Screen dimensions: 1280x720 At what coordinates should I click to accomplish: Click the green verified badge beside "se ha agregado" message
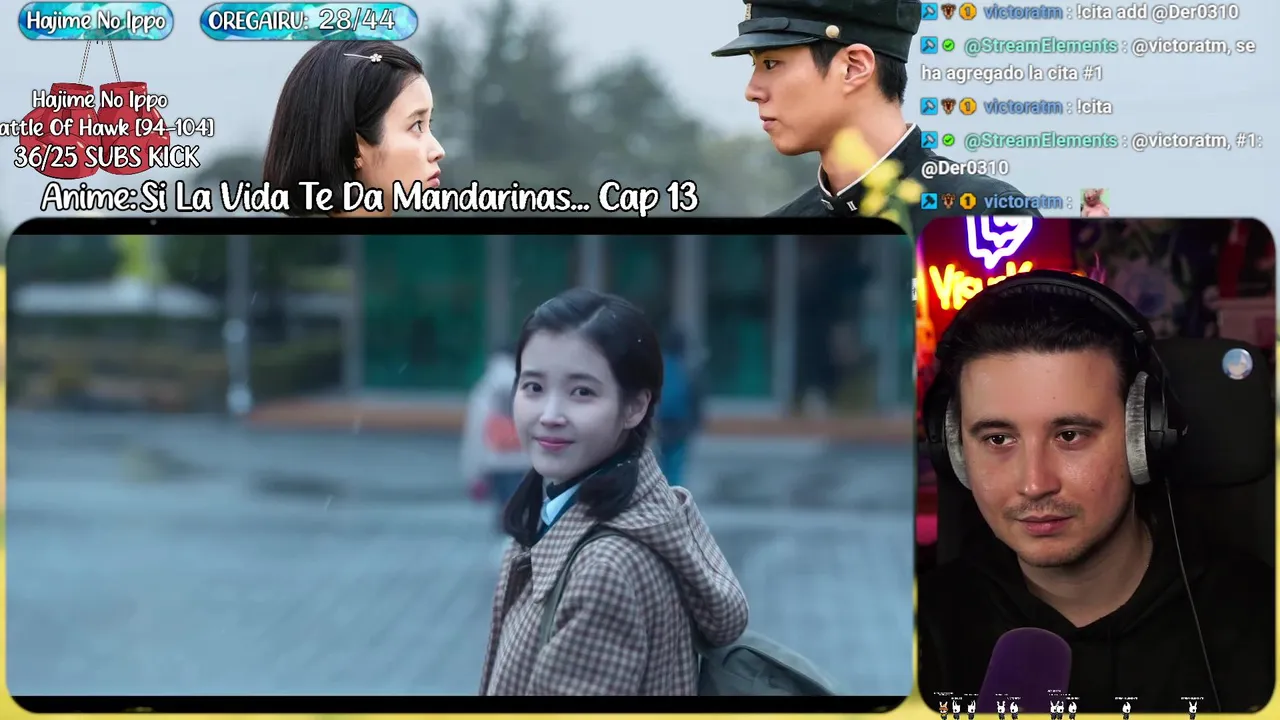tap(948, 46)
